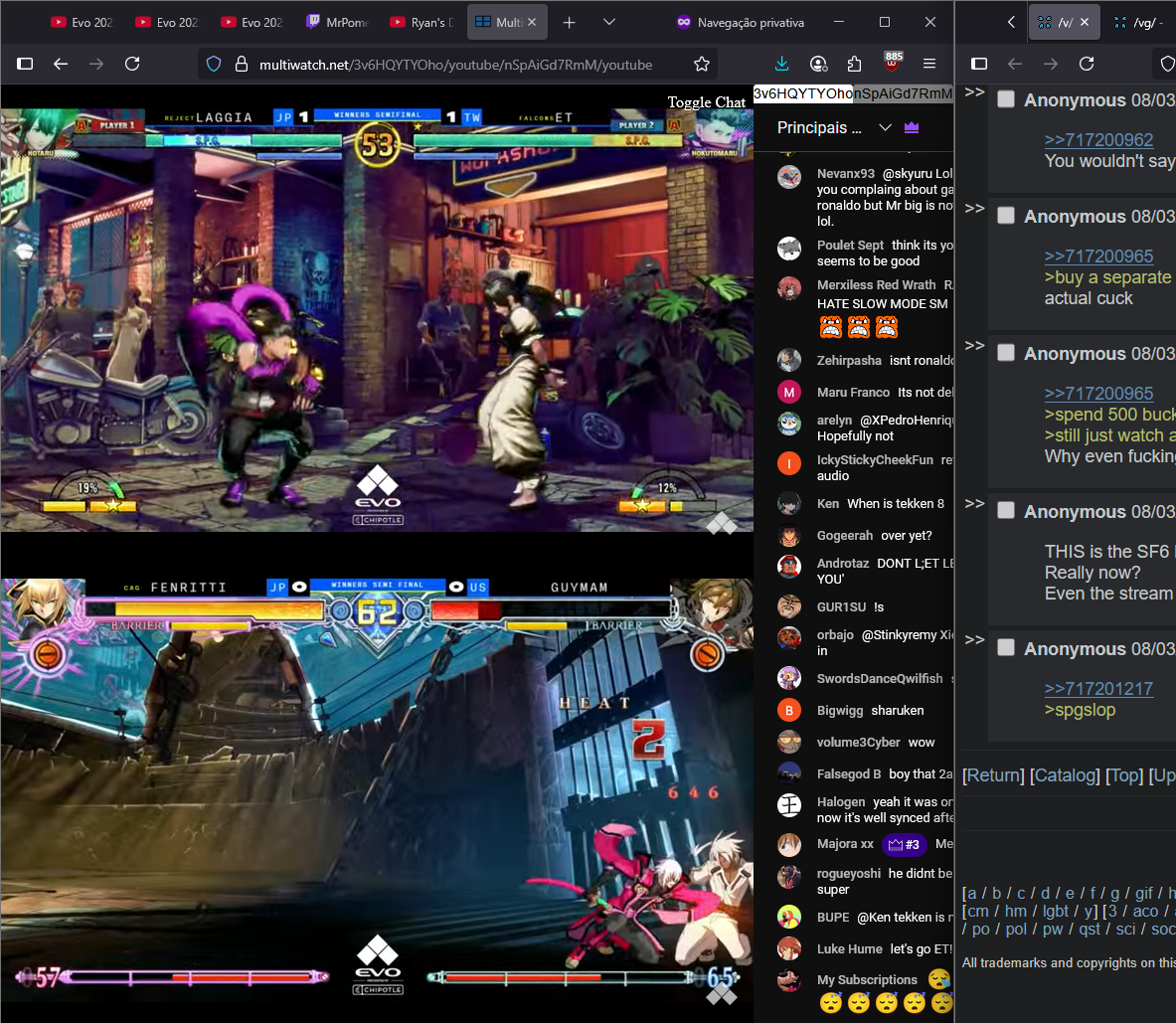The height and width of the screenshot is (1023, 1176).
Task: Reload the page in the /v/ browser window
Action: coord(1087,64)
